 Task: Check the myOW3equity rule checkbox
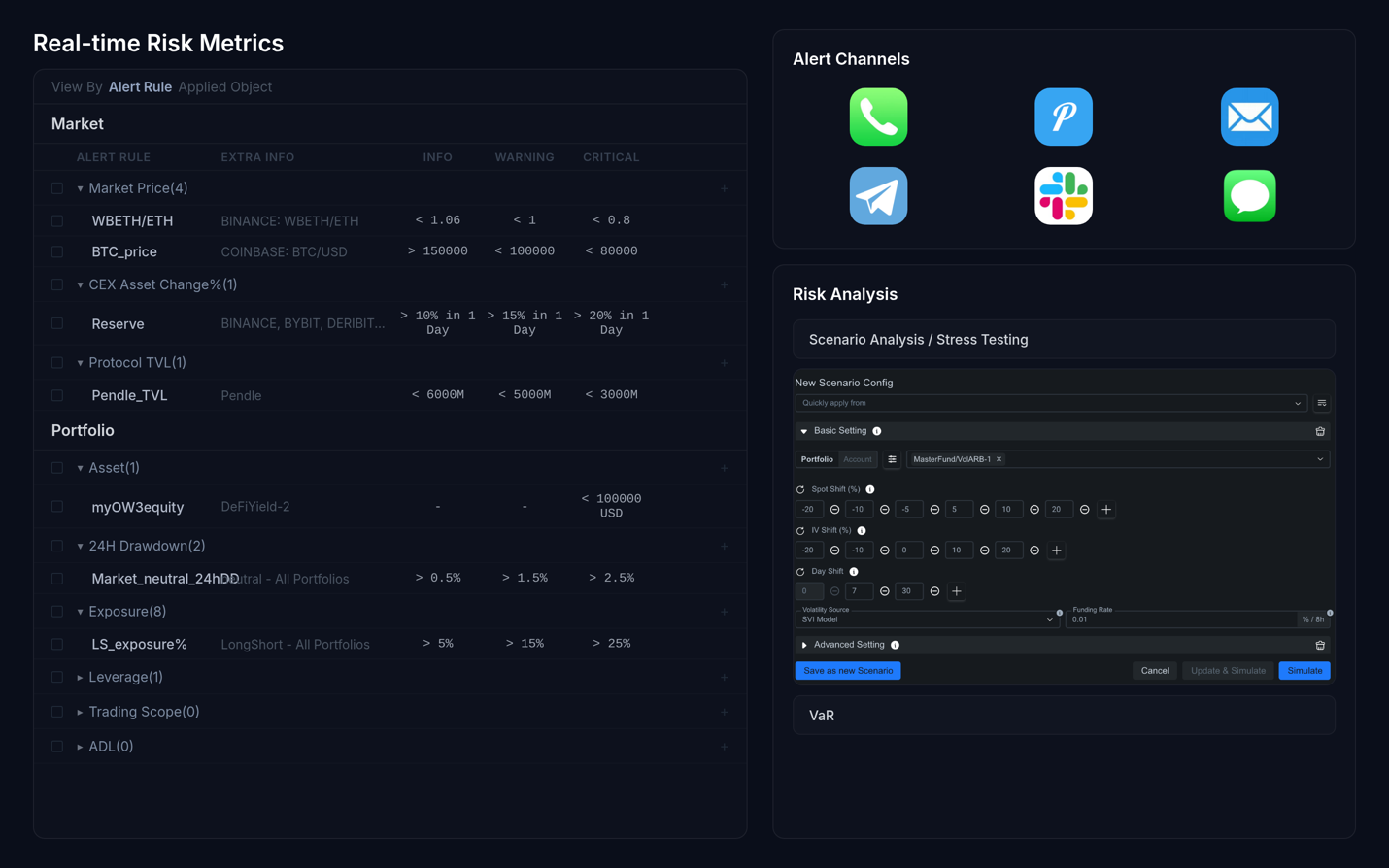(57, 507)
